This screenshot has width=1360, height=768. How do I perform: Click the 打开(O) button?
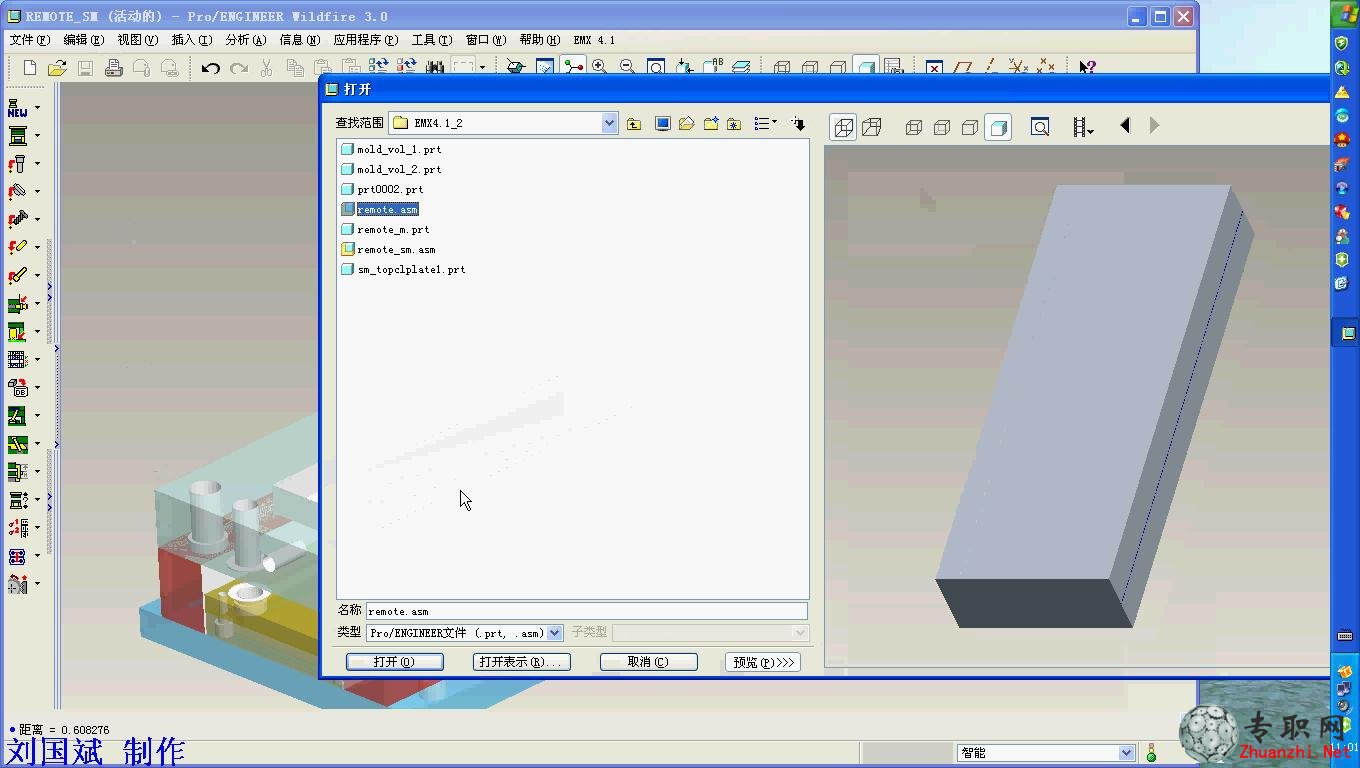pos(394,662)
